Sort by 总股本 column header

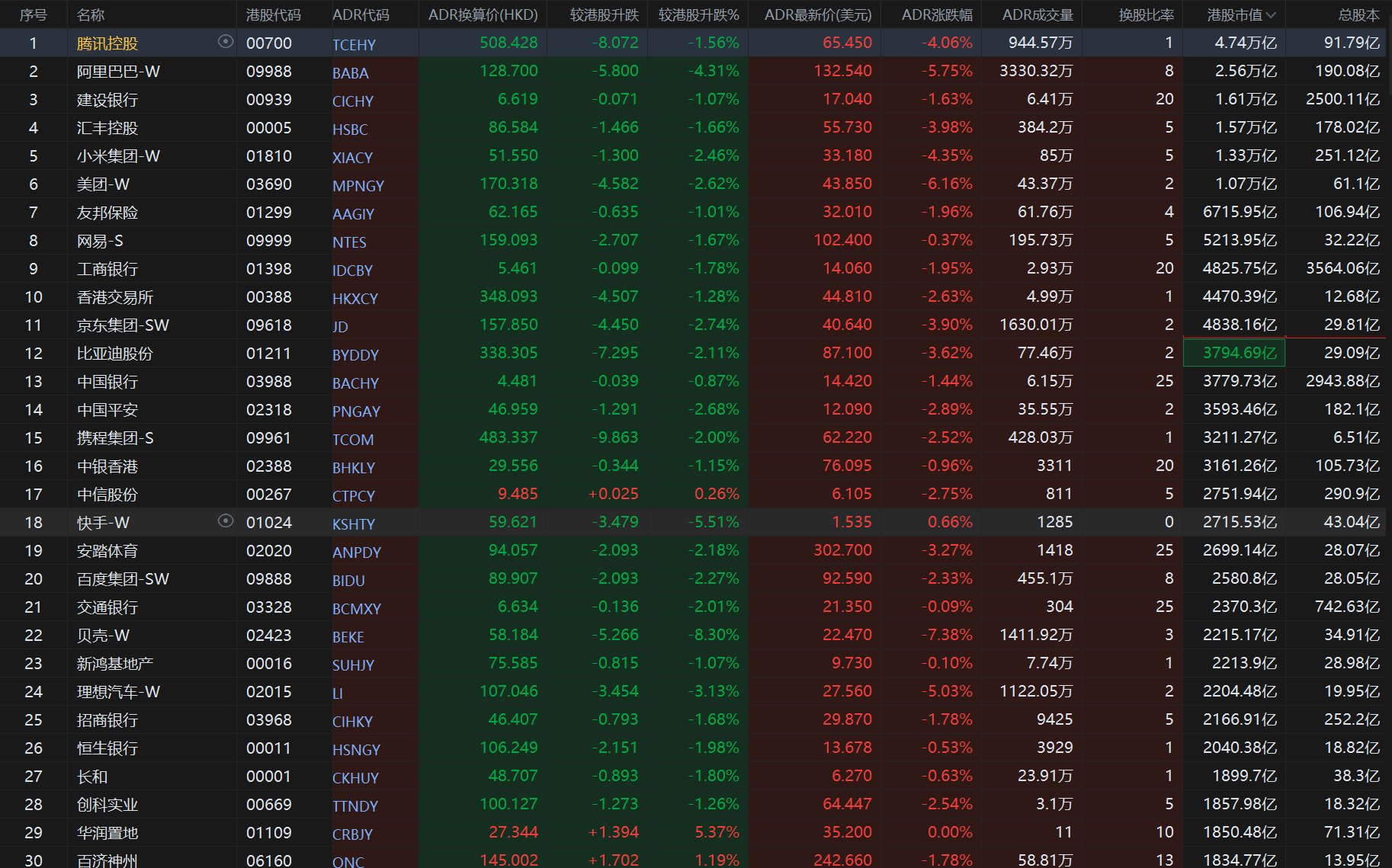[x=1358, y=15]
